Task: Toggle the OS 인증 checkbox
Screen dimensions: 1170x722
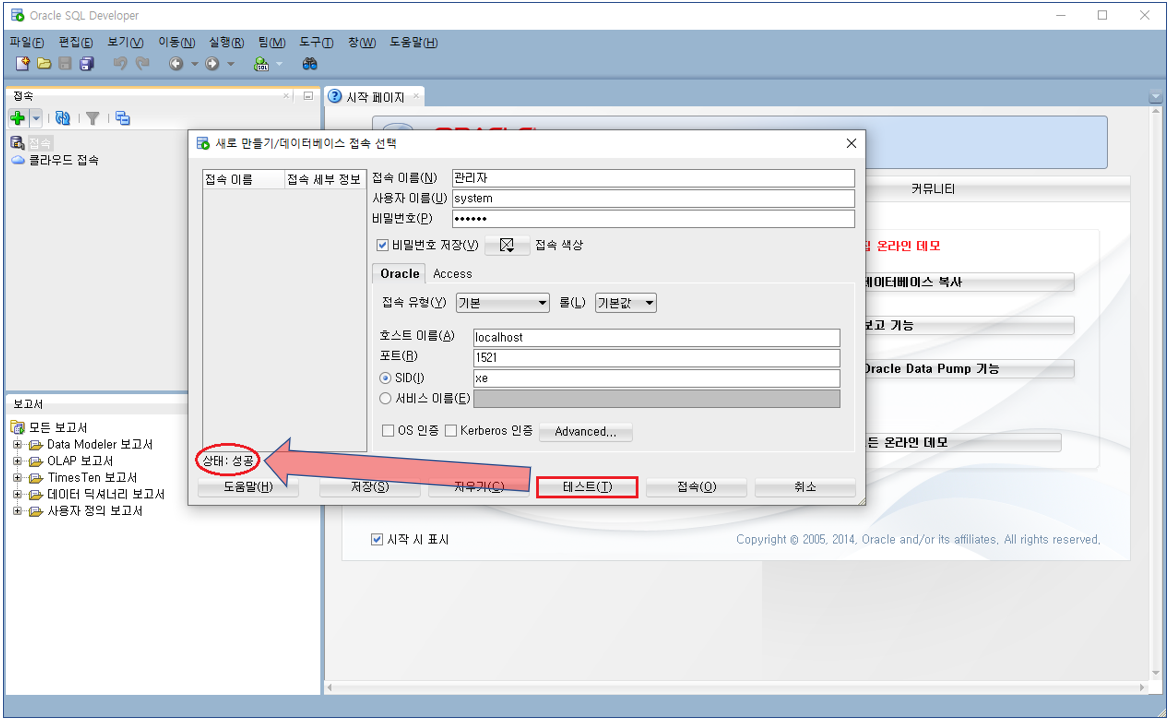Action: (387, 430)
